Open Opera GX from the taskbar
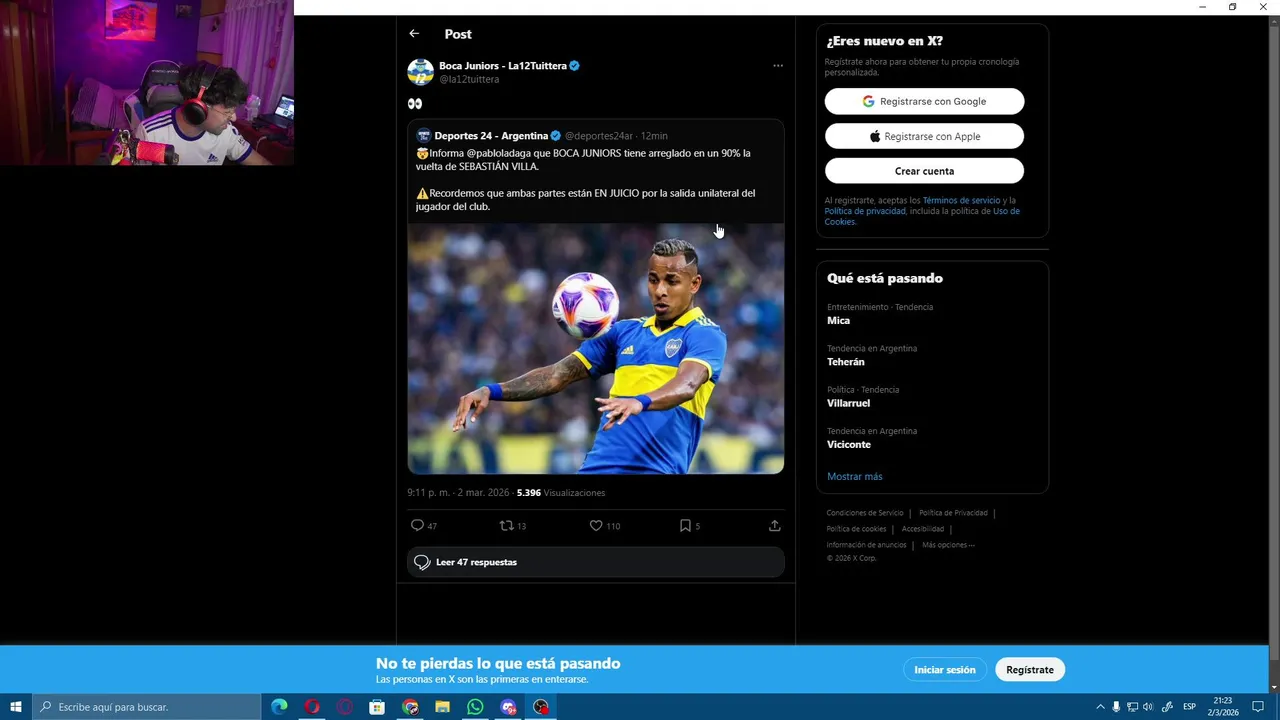 [x=345, y=707]
